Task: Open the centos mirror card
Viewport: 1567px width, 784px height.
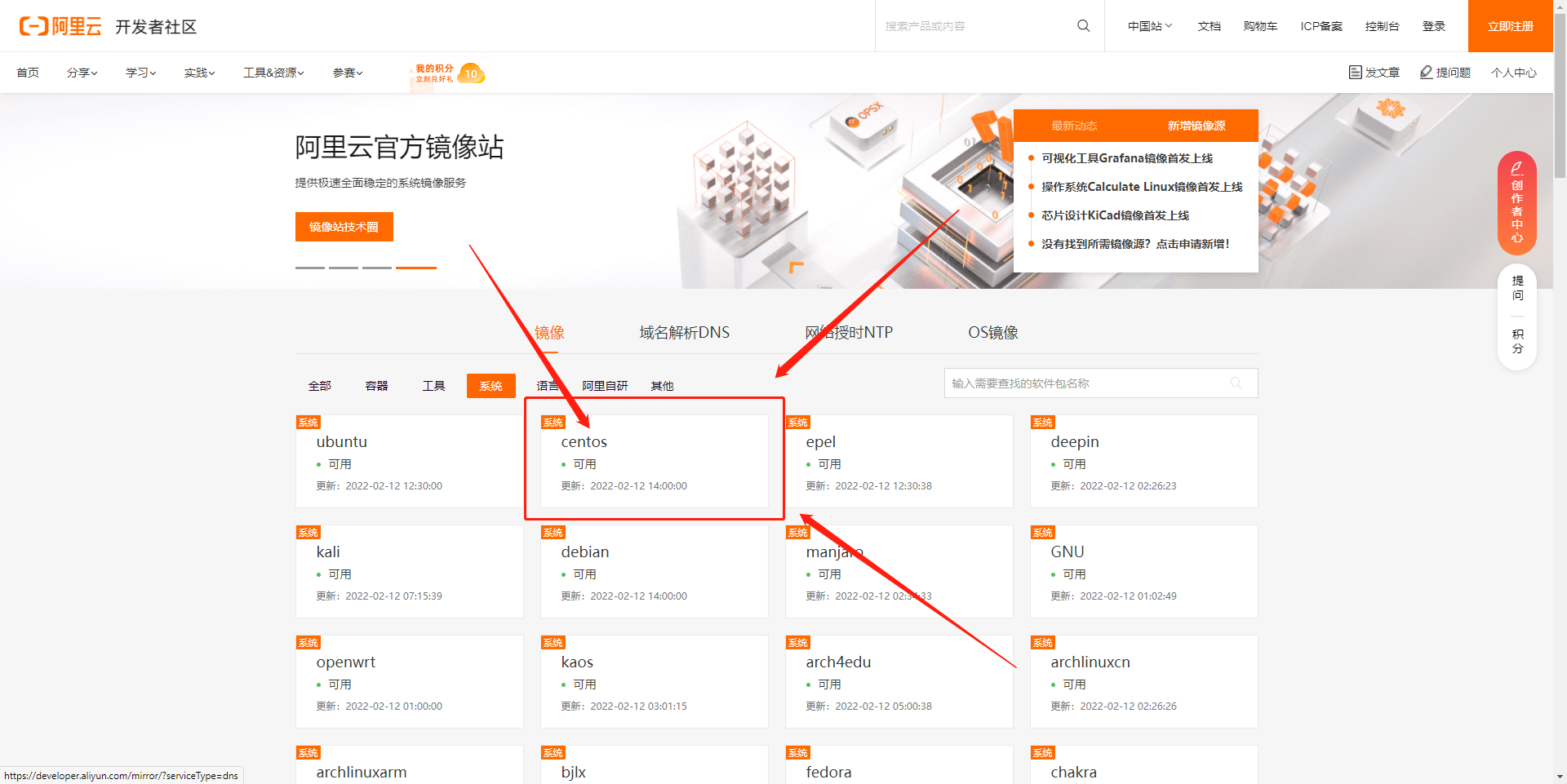Action: pos(654,462)
